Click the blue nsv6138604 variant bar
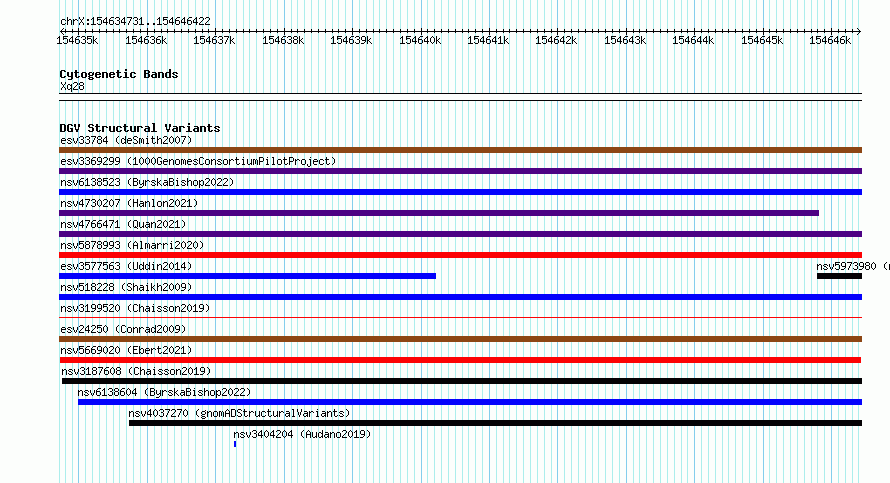Viewport: 890px width, 483px height. coord(470,402)
